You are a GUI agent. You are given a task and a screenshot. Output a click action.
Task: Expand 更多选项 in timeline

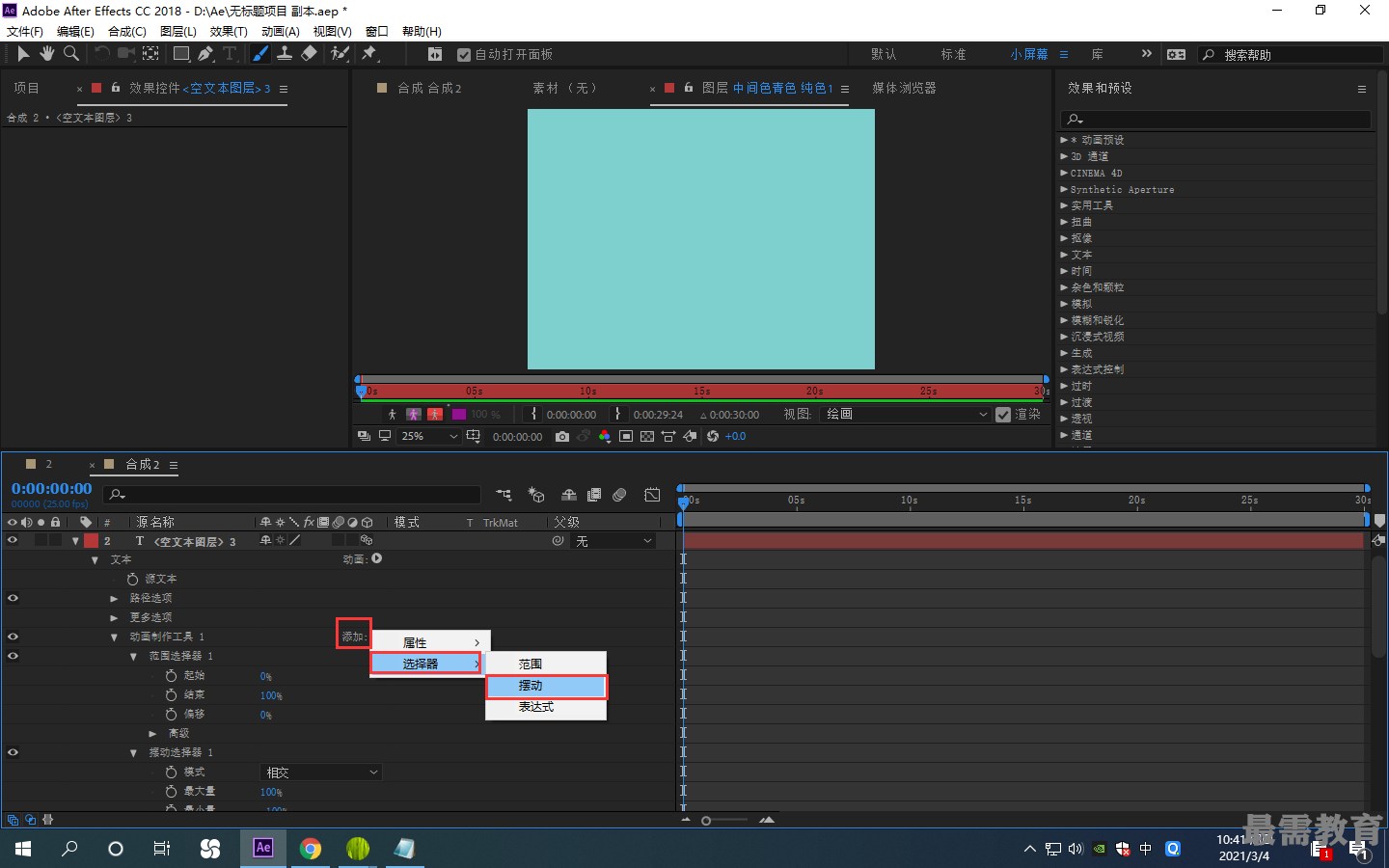click(114, 617)
